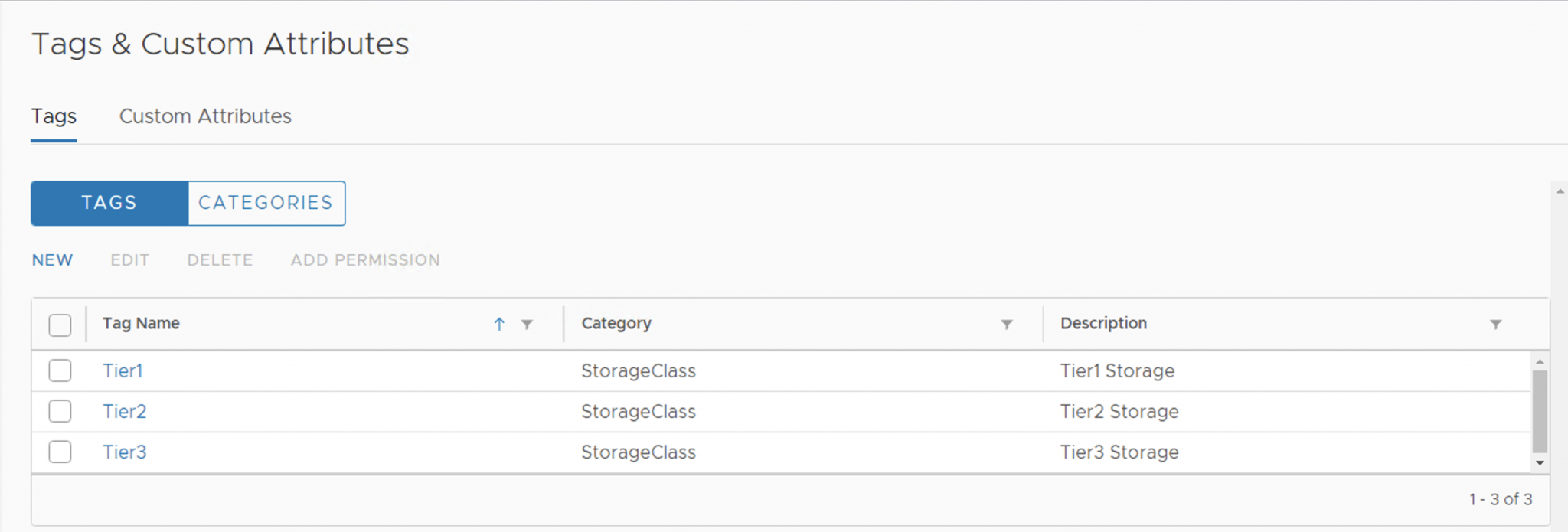
Task: Select the checkbox for the Tier1 row
Action: (x=59, y=370)
